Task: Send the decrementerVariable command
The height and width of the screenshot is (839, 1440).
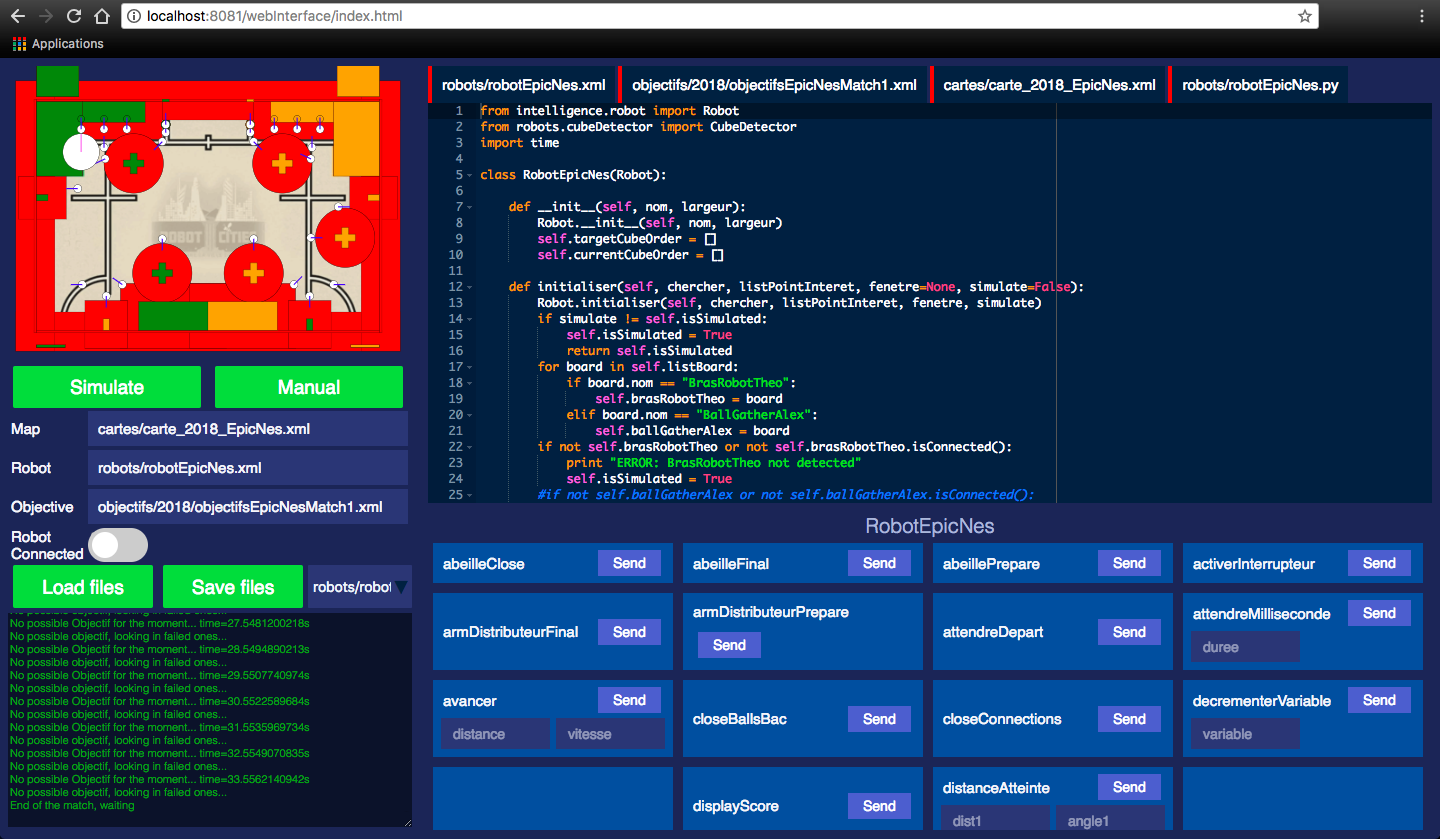Action: pyautogui.click(x=1379, y=700)
